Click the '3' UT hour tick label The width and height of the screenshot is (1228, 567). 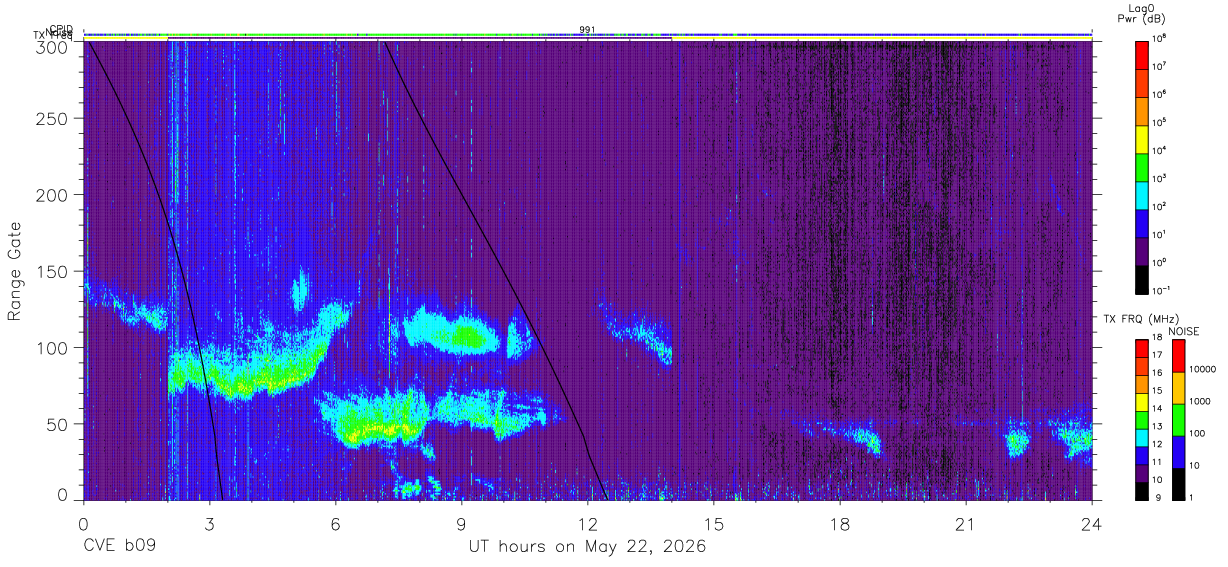210,523
